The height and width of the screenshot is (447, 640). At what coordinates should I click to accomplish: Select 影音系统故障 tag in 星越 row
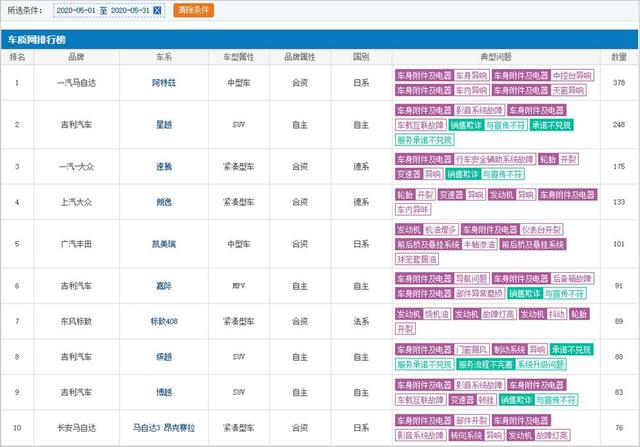tap(479, 110)
